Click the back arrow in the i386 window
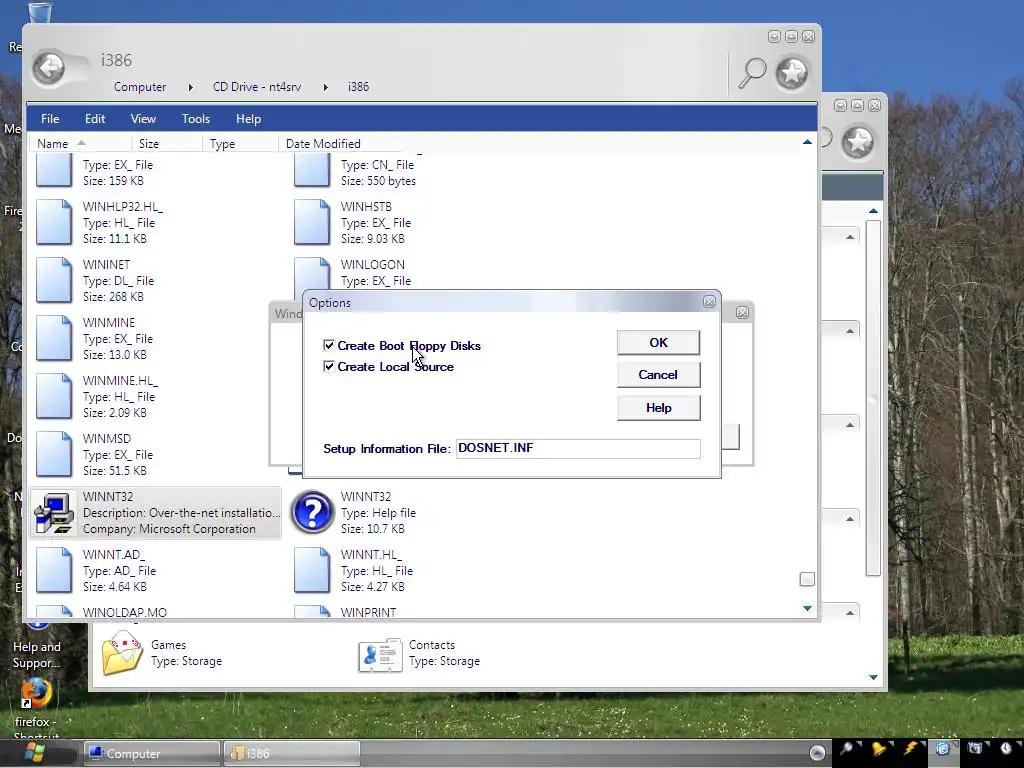This screenshot has width=1024, height=768. point(49,68)
